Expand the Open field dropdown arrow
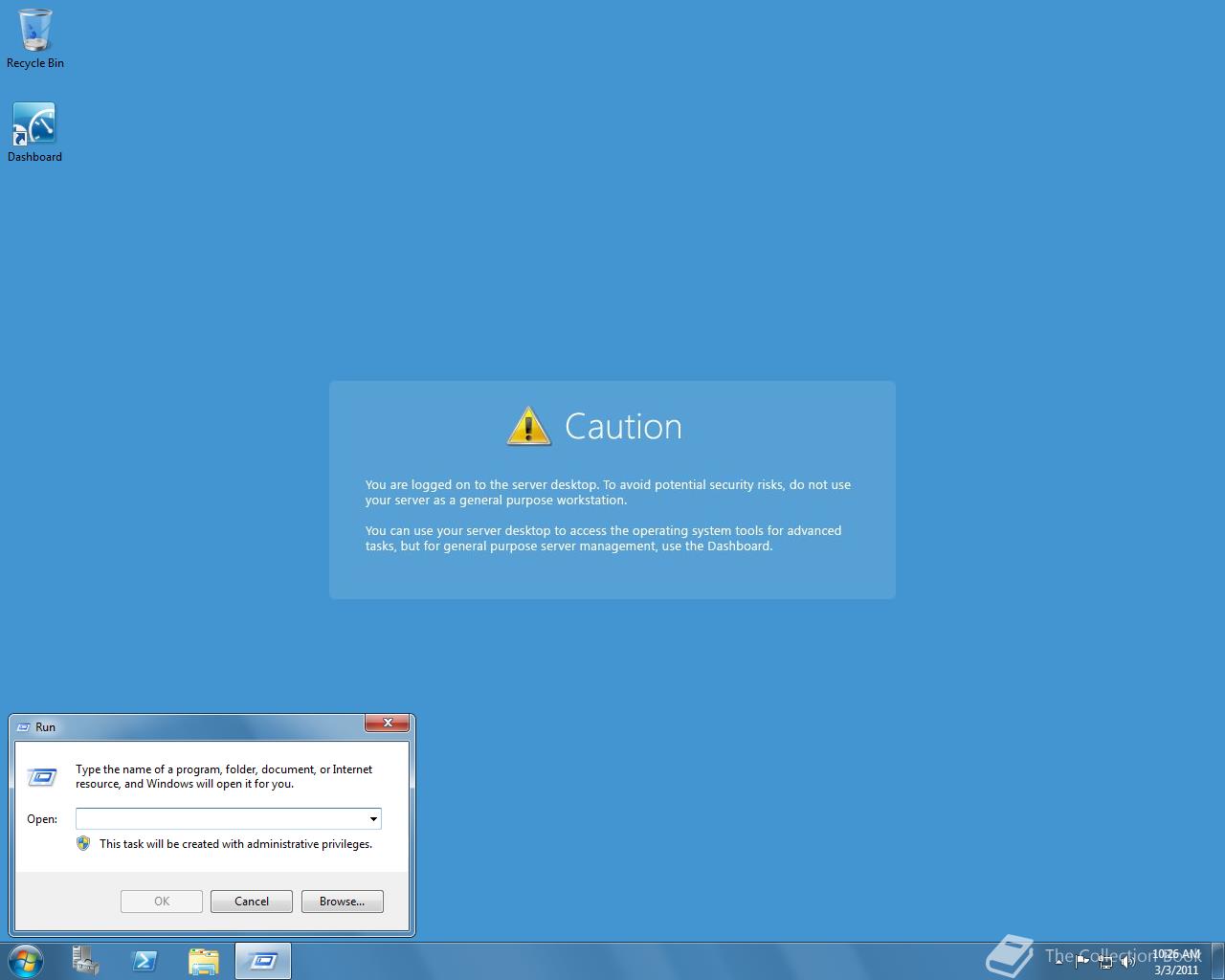Image resolution: width=1225 pixels, height=980 pixels. point(373,819)
